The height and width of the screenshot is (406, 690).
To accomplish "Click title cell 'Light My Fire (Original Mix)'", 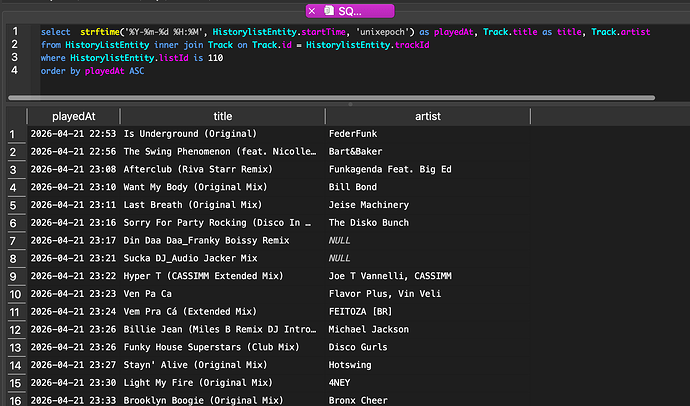I will pyautogui.click(x=223, y=383).
